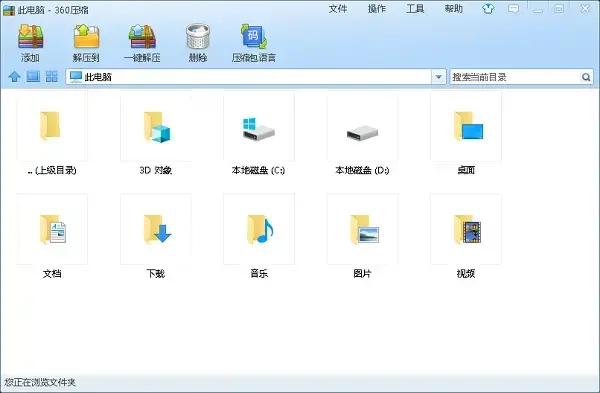
Task: Select the 视频 videos folder
Action: [x=466, y=236]
